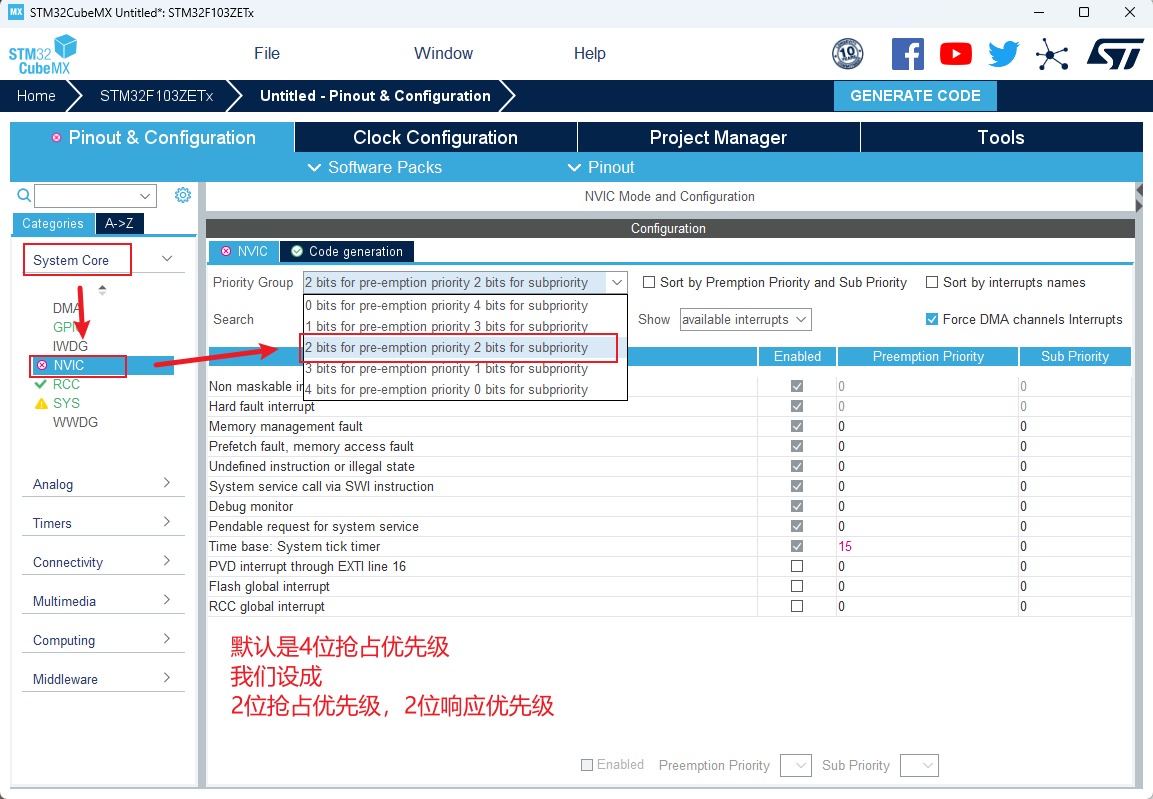Select RCC in System Core list
Image resolution: width=1153 pixels, height=799 pixels.
pyautogui.click(x=66, y=384)
